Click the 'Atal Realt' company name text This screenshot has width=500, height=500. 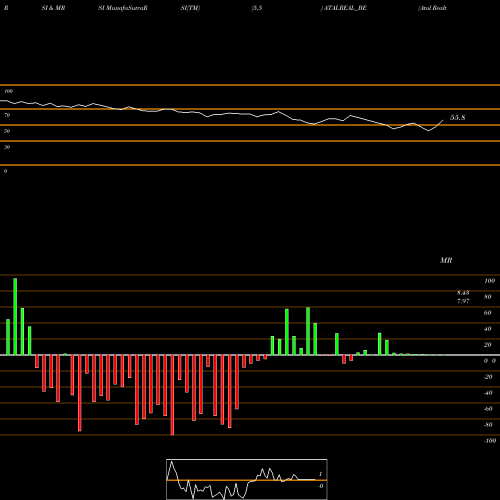pyautogui.click(x=432, y=8)
